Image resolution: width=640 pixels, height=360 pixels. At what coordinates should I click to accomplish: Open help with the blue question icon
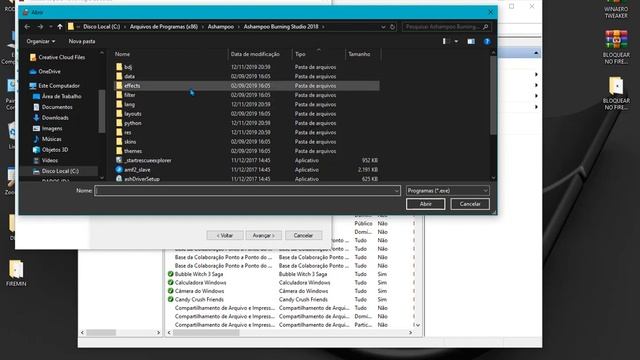[487, 41]
